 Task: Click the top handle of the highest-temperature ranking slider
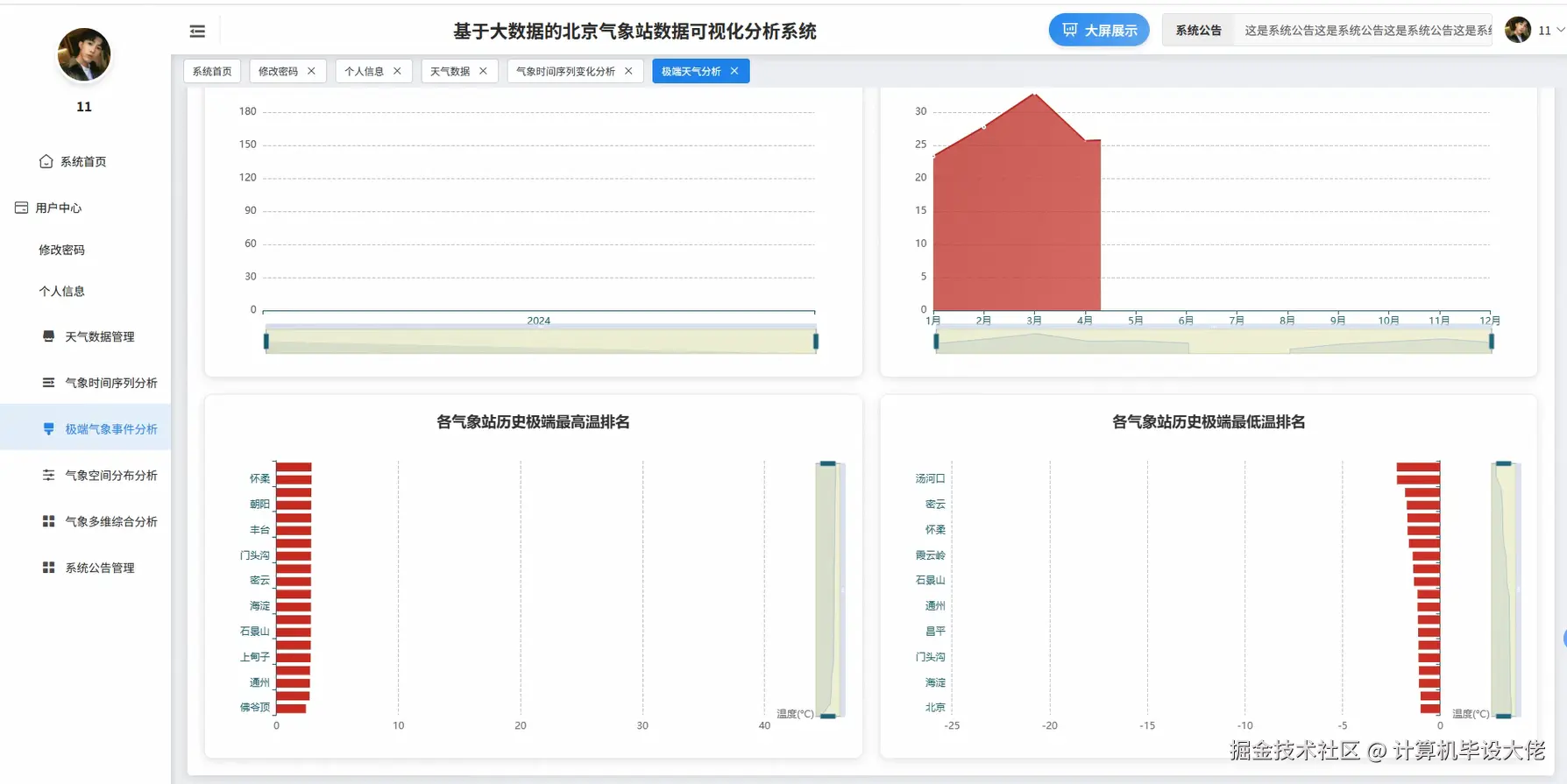pos(827,463)
